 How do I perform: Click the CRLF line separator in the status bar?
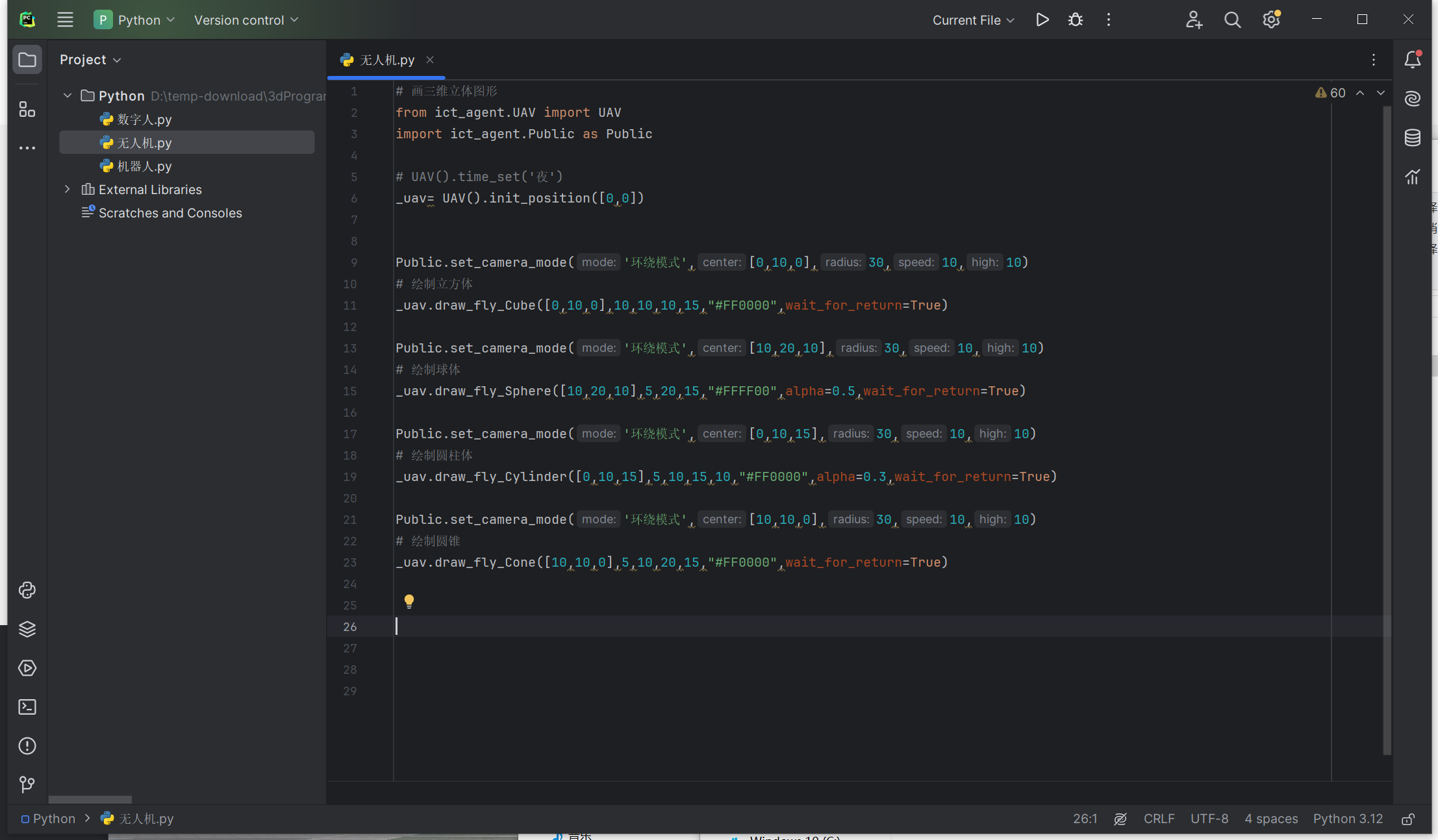(x=1159, y=819)
